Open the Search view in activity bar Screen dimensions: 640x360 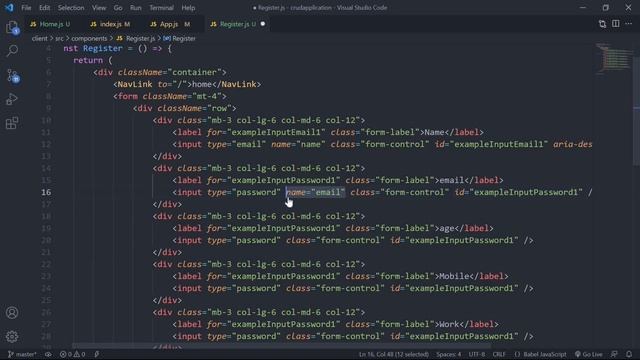tap(12, 51)
